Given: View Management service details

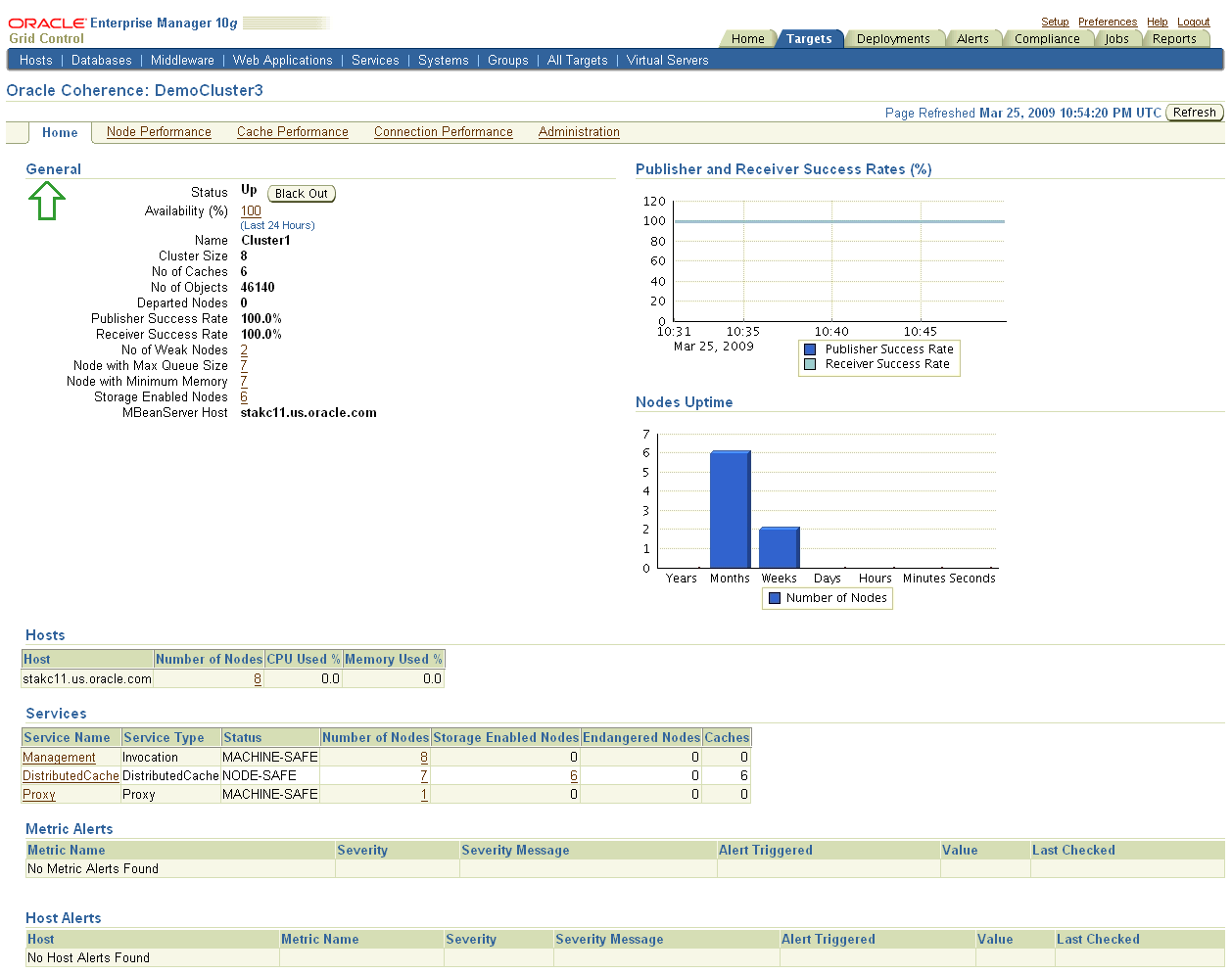Looking at the screenshot, I should 59,757.
